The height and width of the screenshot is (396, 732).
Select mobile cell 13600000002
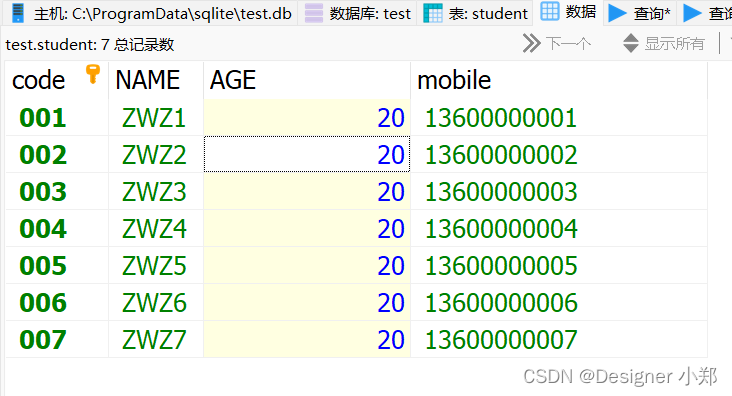click(x=559, y=155)
